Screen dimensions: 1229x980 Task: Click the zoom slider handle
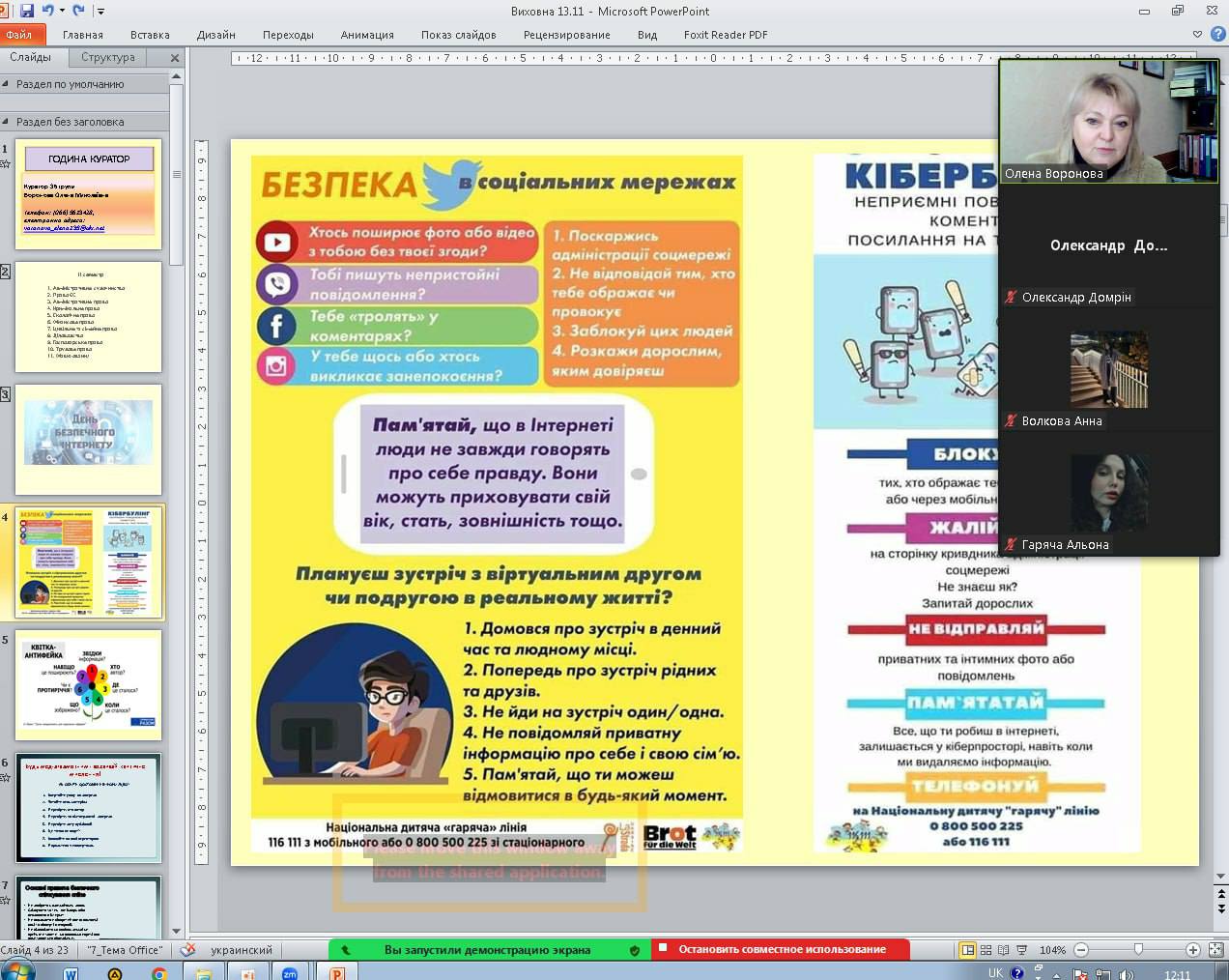tap(1138, 950)
